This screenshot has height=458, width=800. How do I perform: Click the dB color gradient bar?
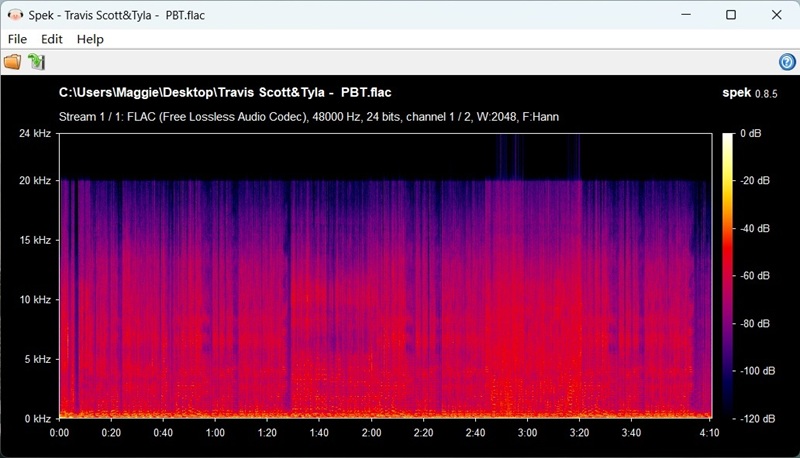tap(728, 276)
